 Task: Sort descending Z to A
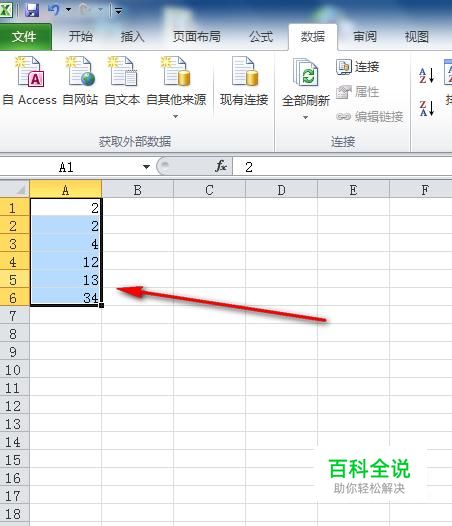pos(426,108)
